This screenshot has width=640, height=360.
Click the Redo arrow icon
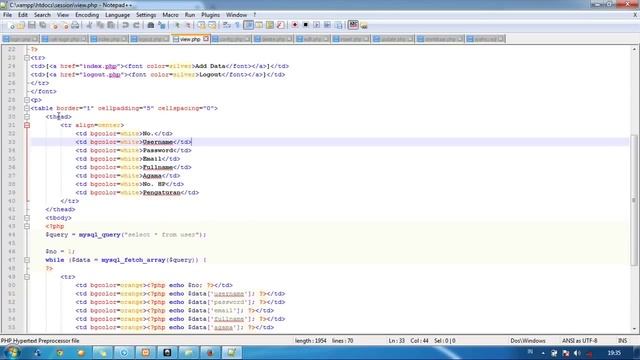pyautogui.click(x=136, y=25)
